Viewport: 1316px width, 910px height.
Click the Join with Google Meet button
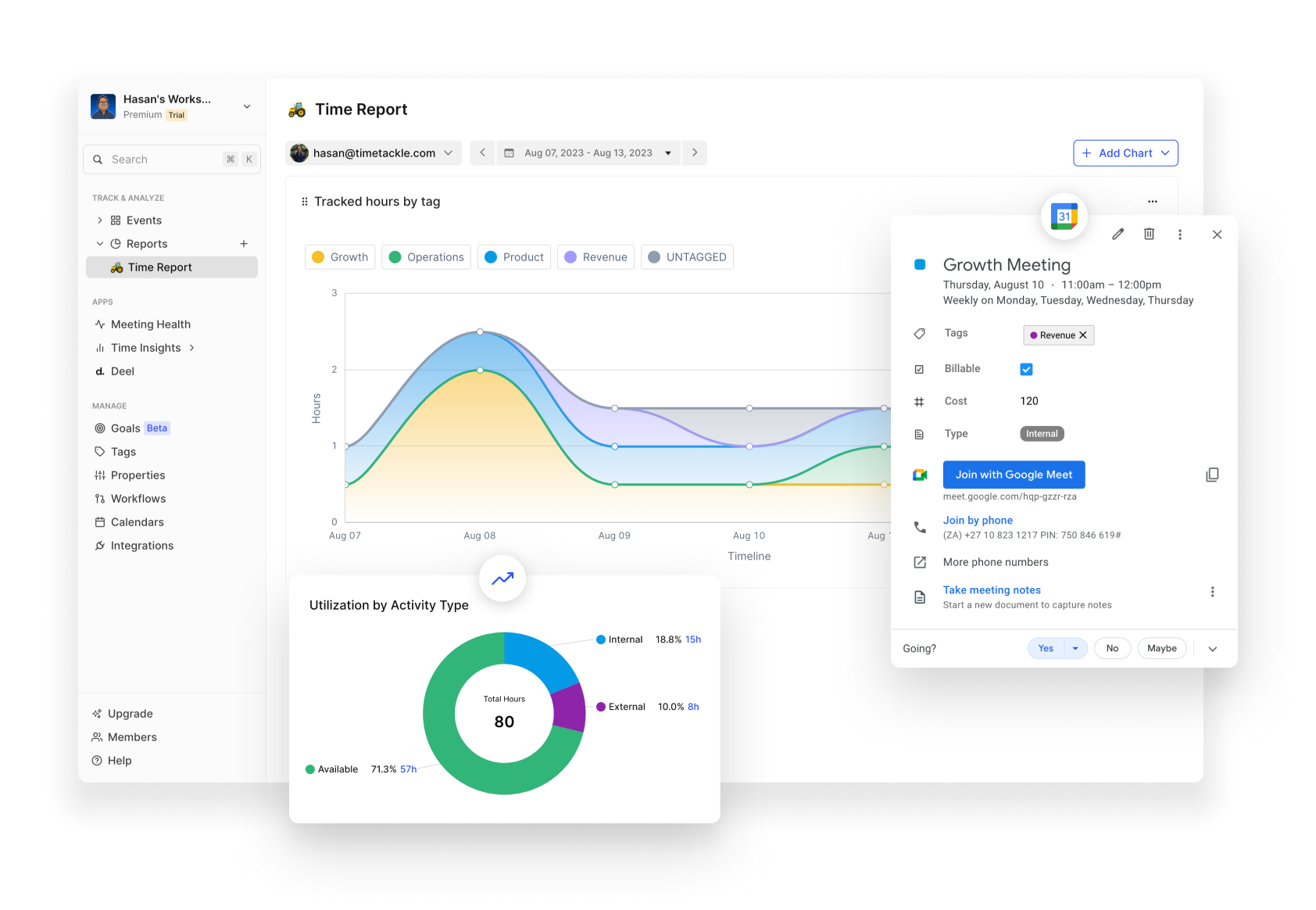tap(1014, 475)
